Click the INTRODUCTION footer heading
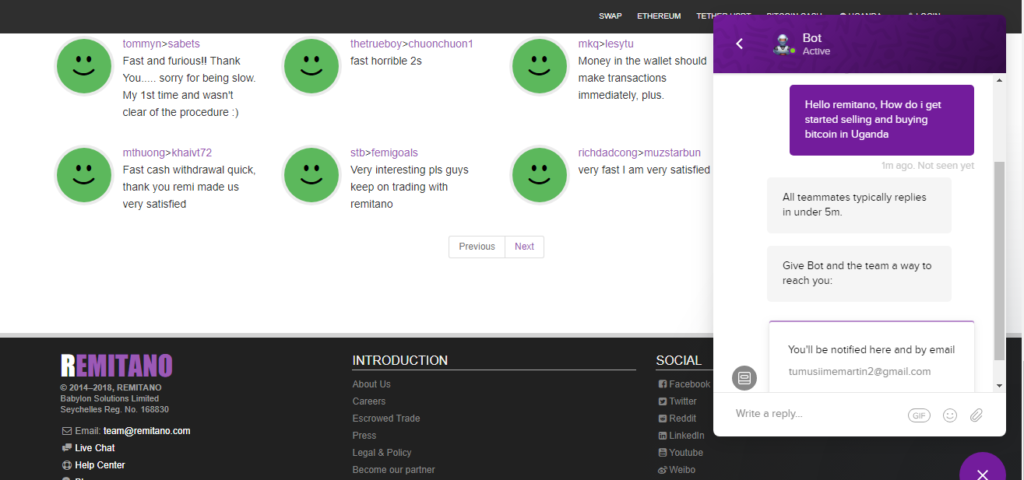The image size is (1024, 480). point(400,360)
